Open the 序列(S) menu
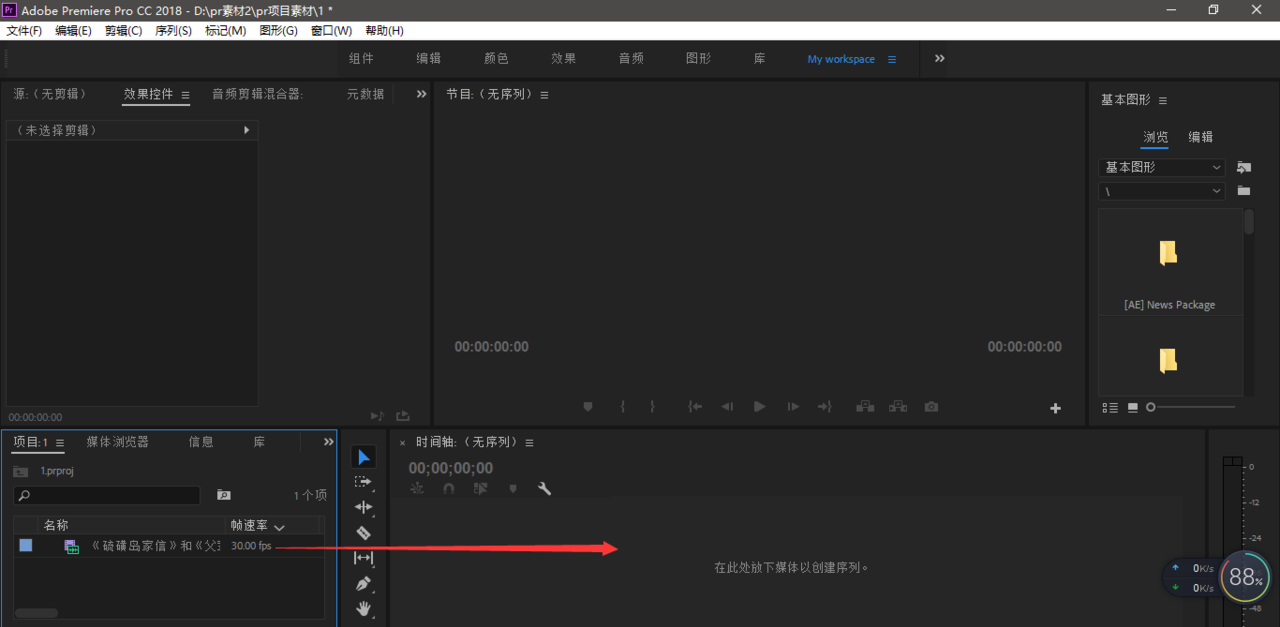Screen dimensions: 1280x627 [x=173, y=31]
